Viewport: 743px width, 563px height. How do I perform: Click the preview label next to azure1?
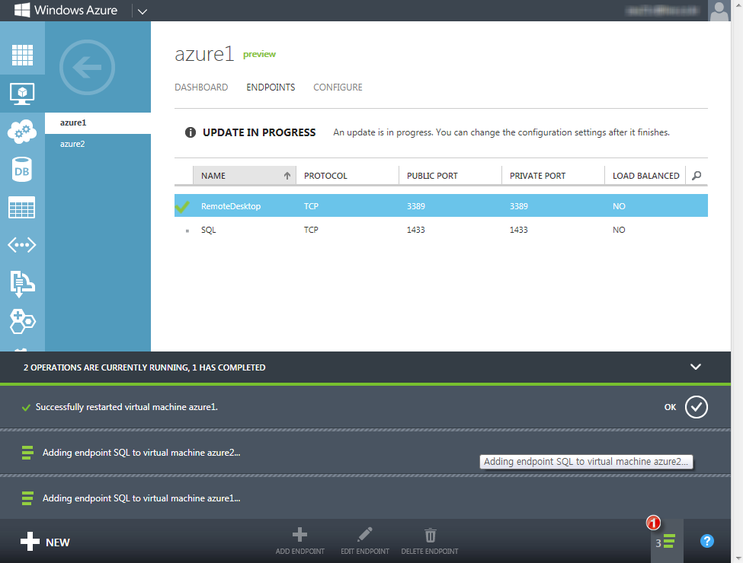pyautogui.click(x=259, y=54)
